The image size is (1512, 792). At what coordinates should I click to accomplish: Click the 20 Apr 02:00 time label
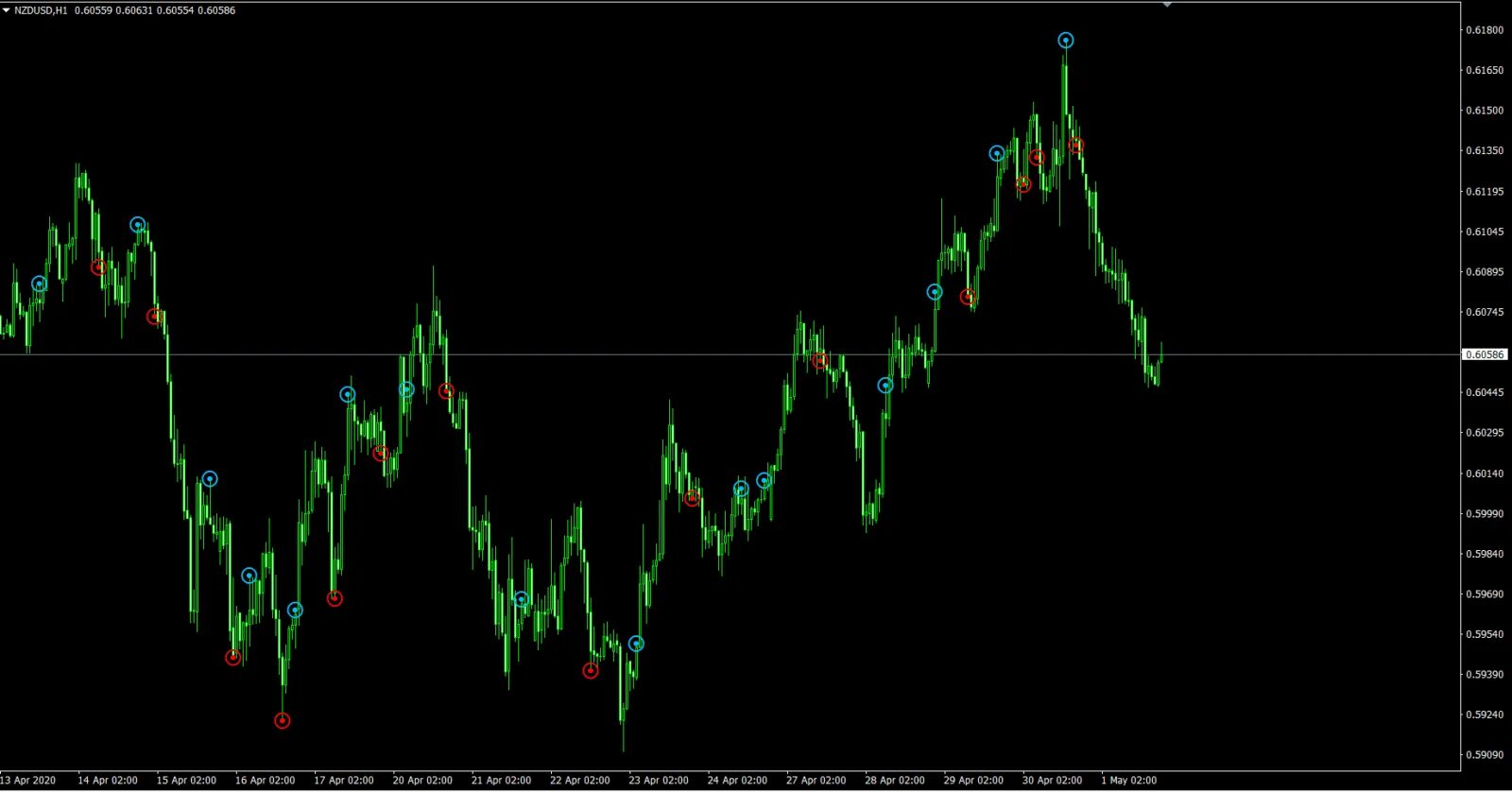(422, 781)
